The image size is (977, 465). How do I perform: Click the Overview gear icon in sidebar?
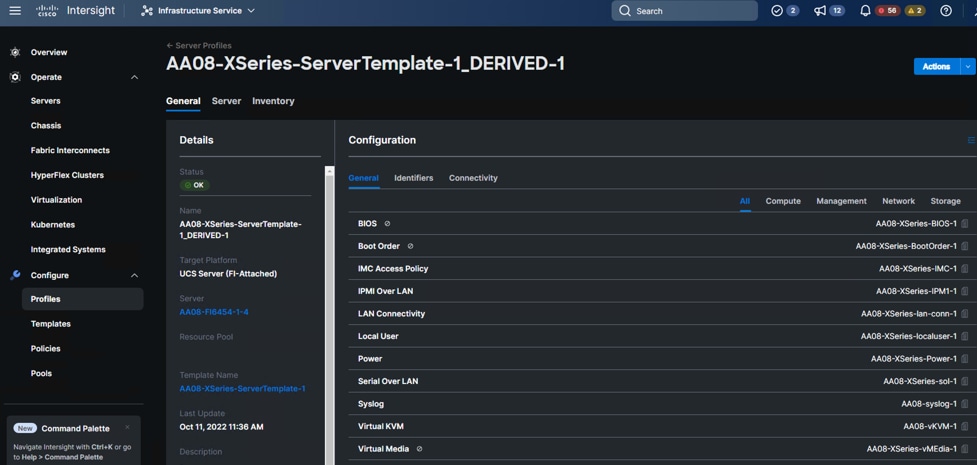[x=15, y=52]
